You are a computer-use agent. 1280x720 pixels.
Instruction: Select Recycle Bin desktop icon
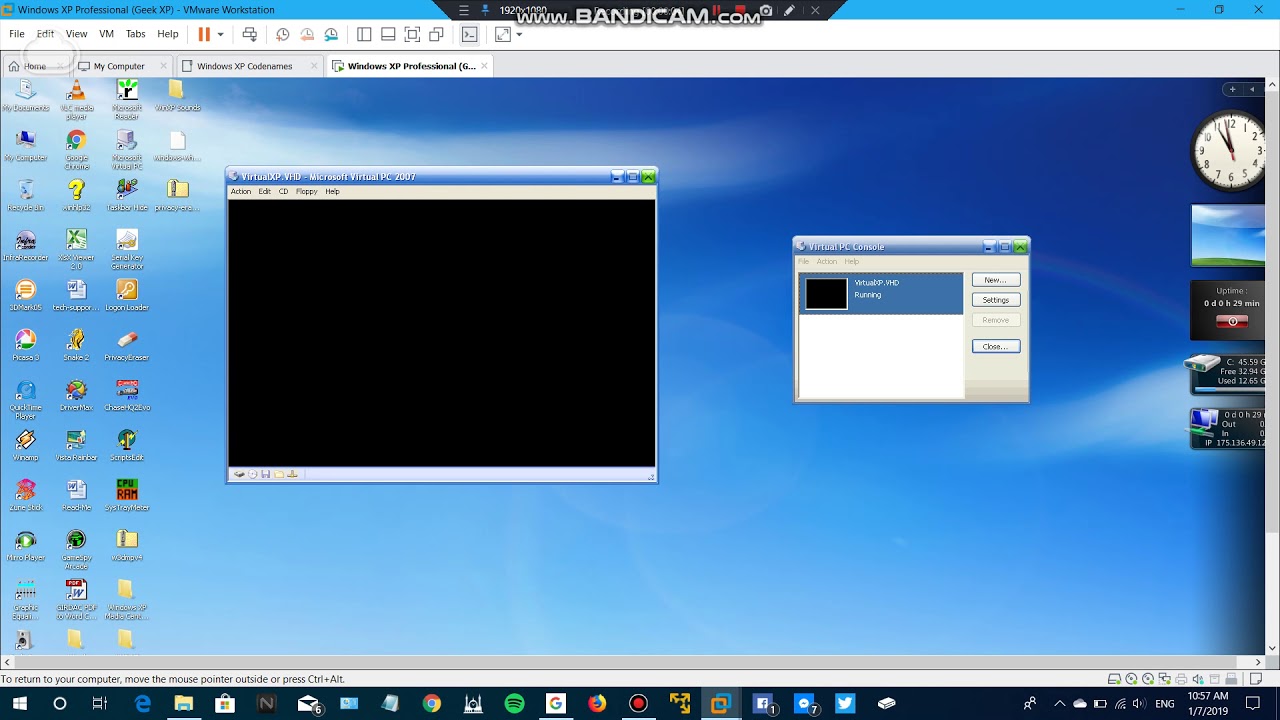click(x=26, y=195)
